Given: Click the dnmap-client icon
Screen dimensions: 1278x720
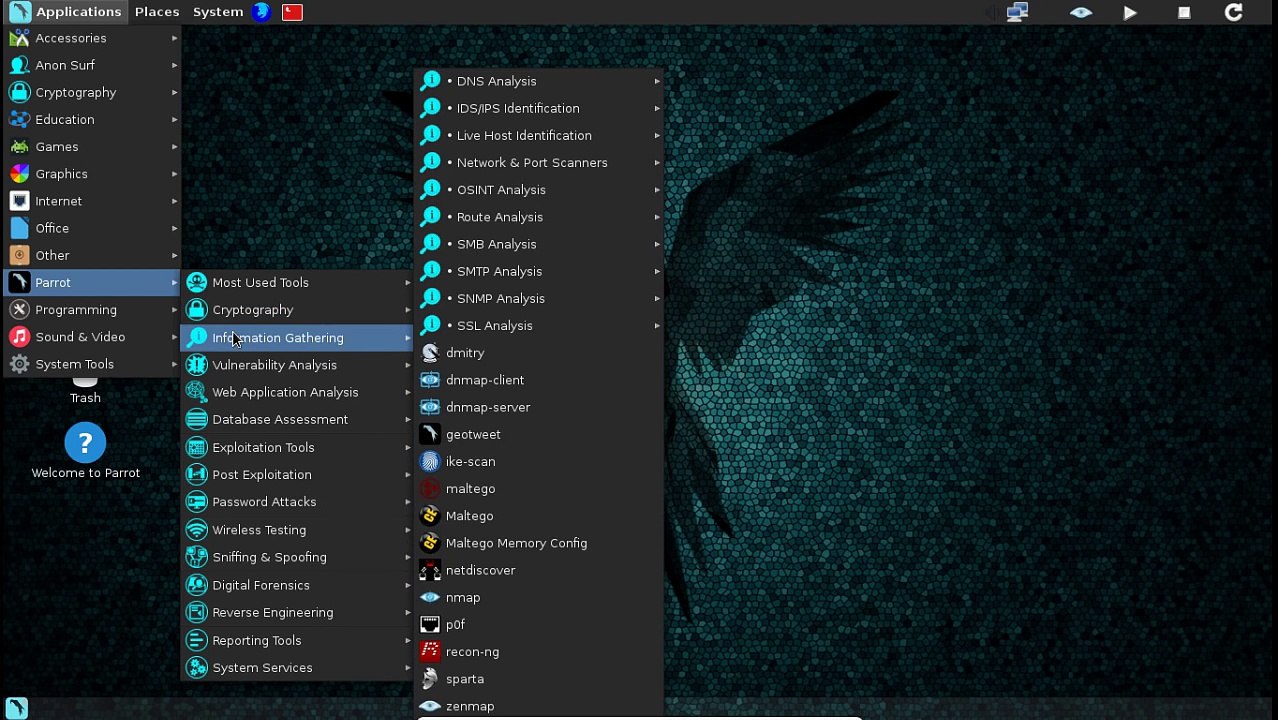Looking at the screenshot, I should (x=430, y=380).
